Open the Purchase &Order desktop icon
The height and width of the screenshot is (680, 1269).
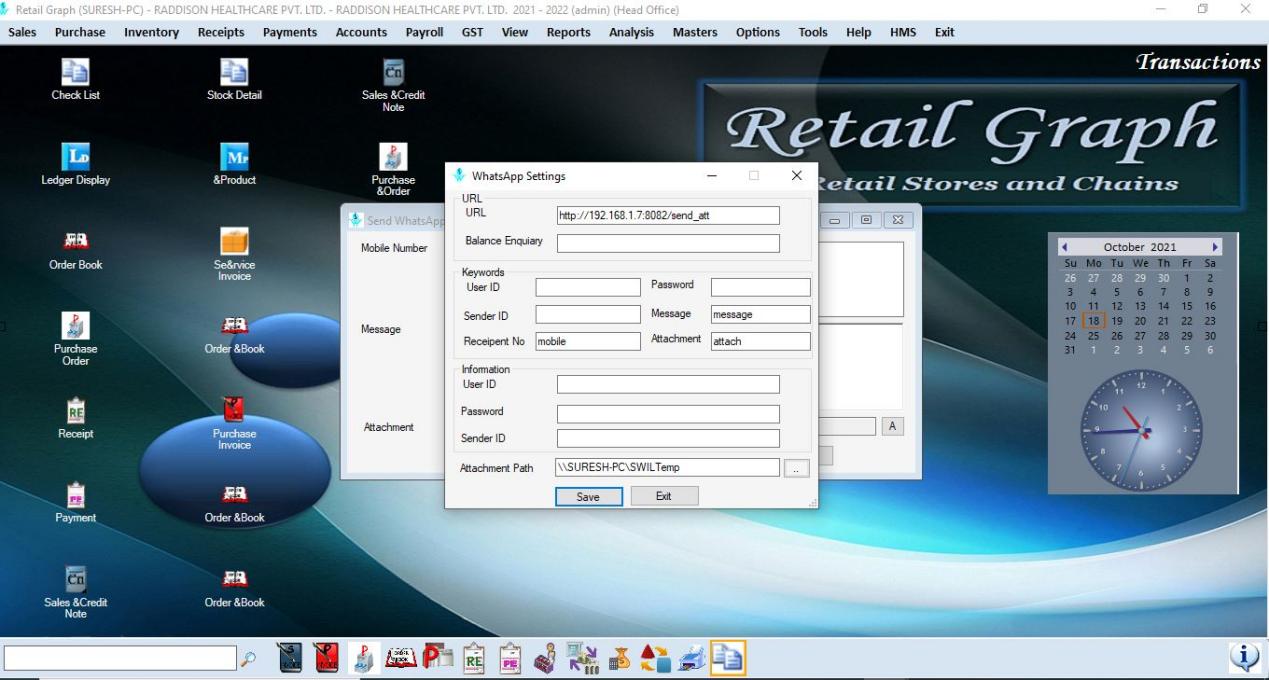point(393,170)
